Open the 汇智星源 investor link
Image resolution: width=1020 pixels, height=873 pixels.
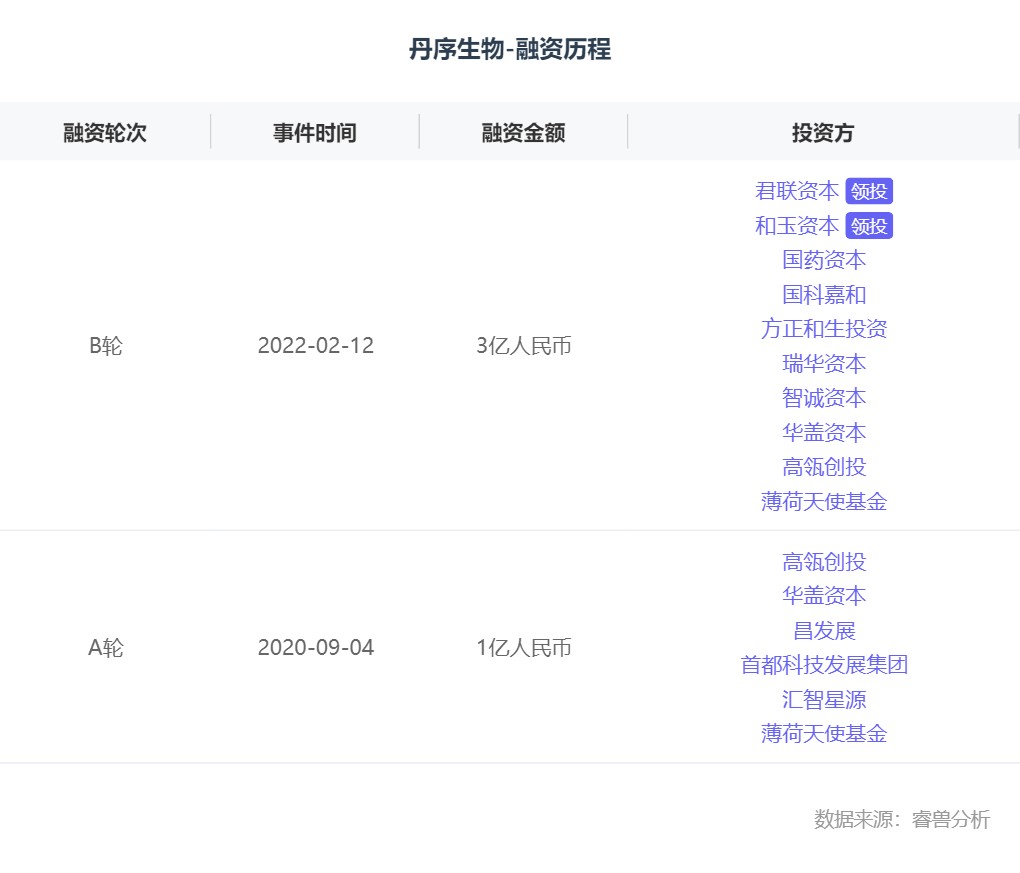[x=824, y=699]
